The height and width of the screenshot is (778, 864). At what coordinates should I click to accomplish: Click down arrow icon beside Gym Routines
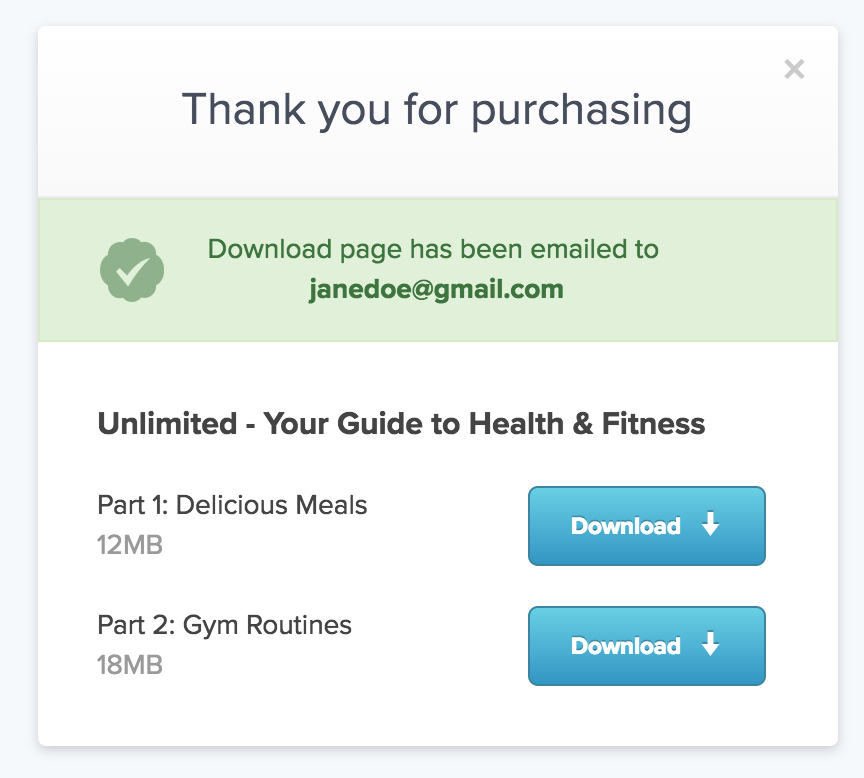click(711, 644)
